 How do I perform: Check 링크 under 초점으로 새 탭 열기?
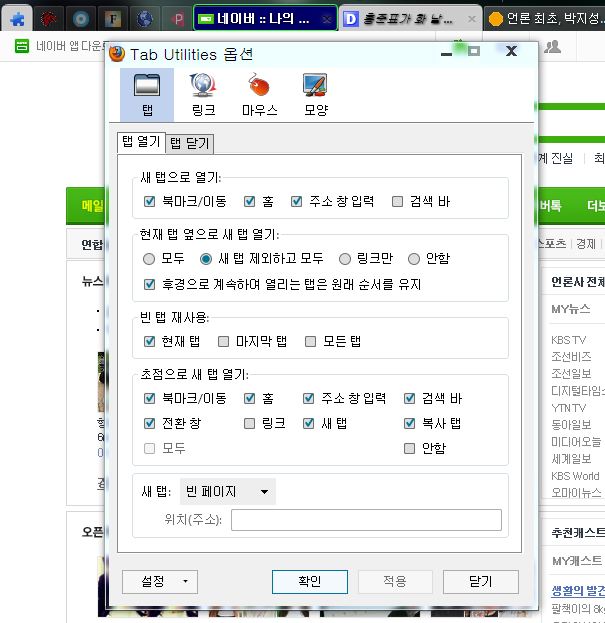click(249, 424)
